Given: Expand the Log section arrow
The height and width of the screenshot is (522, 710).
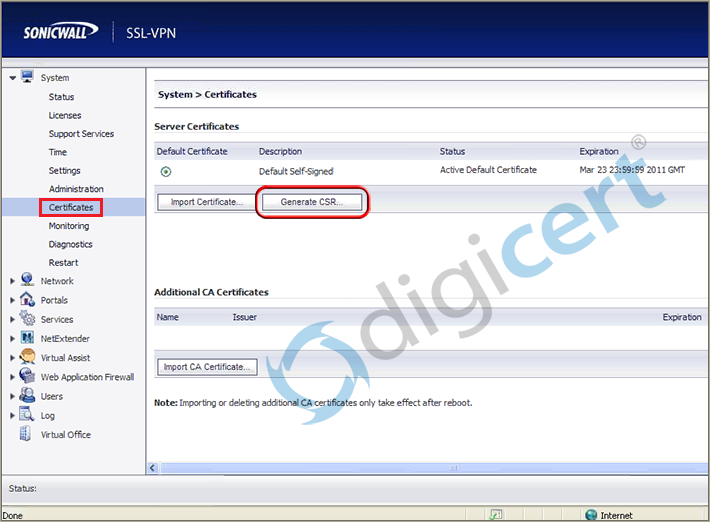Looking at the screenshot, I should click(12, 415).
